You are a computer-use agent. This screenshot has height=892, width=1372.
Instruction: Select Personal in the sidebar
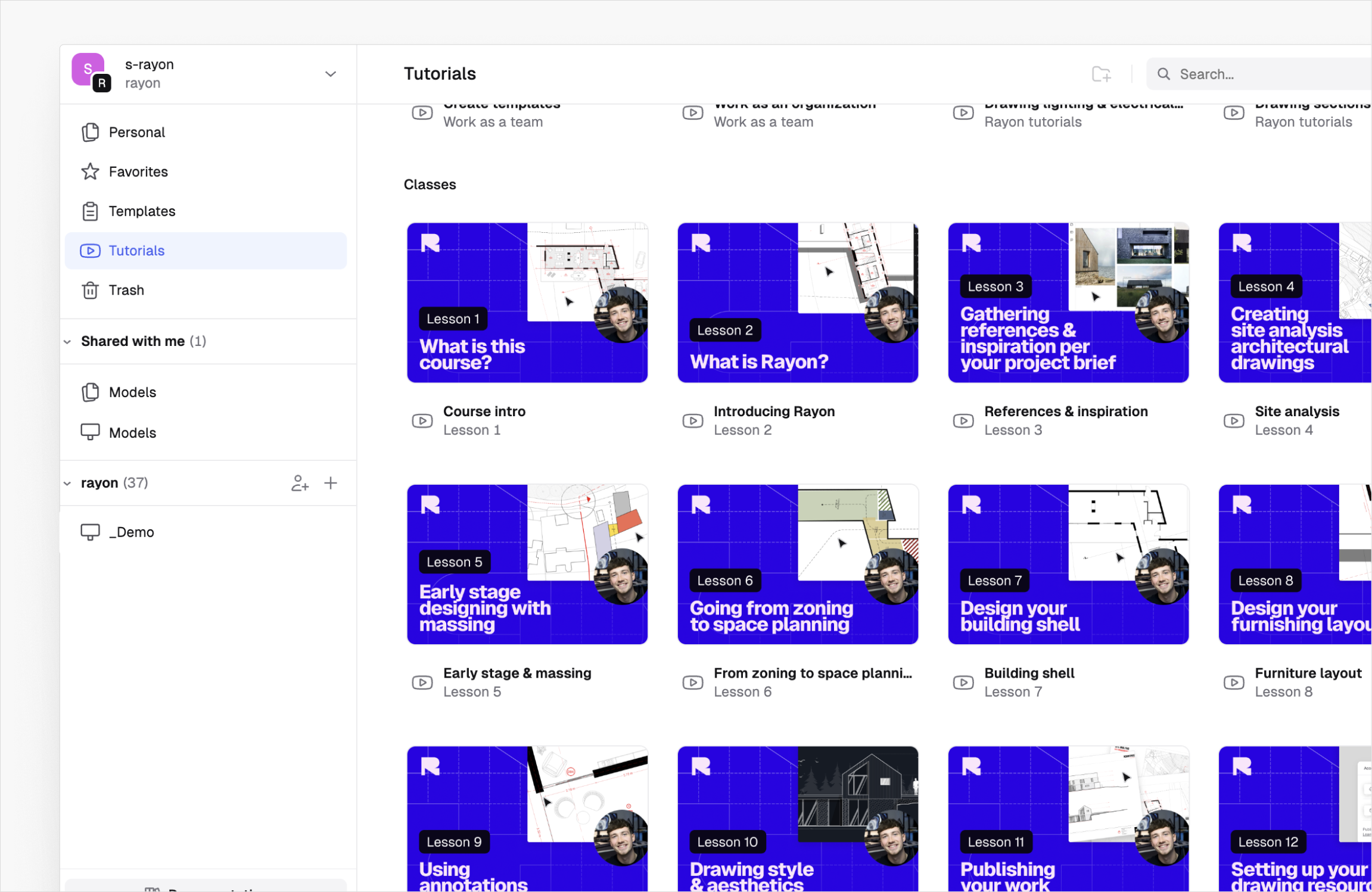click(x=136, y=132)
